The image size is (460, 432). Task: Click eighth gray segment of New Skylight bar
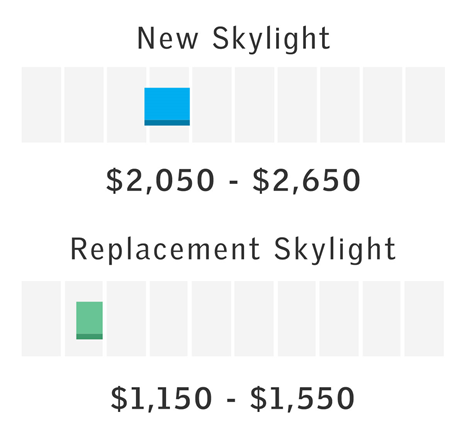(x=340, y=105)
